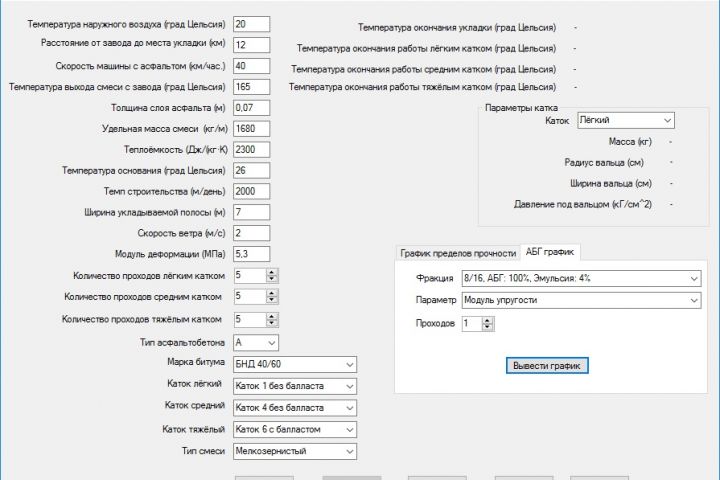Click the wind speed field containing 2

251,233
